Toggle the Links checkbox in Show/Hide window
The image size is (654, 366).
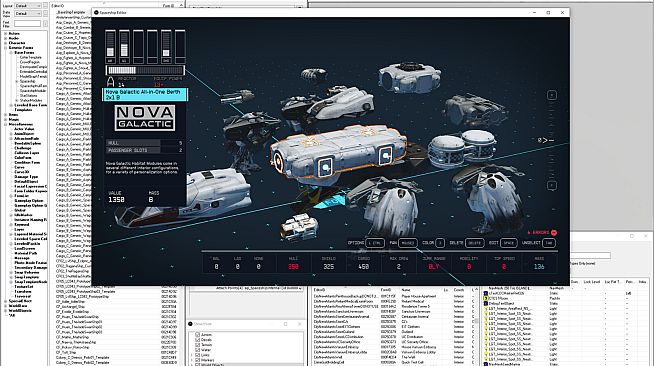[x=198, y=355]
